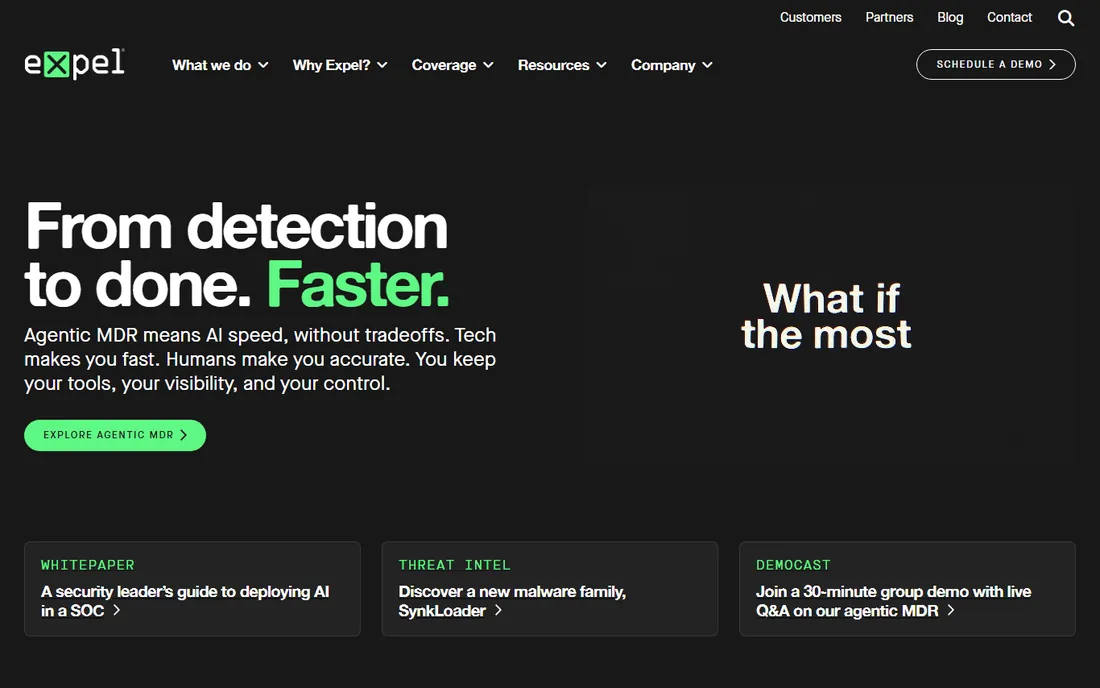
Task: Open the Resources dropdown
Action: pyautogui.click(x=562, y=65)
